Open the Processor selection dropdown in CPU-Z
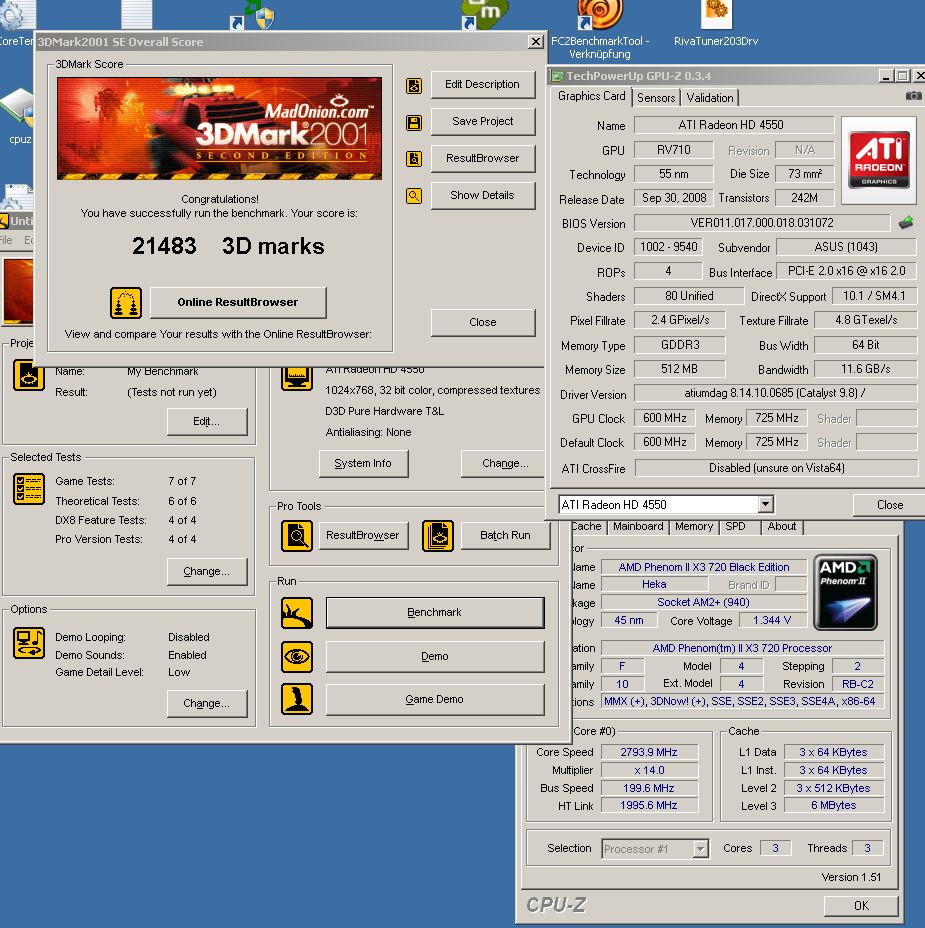This screenshot has height=928, width=925. (700, 849)
